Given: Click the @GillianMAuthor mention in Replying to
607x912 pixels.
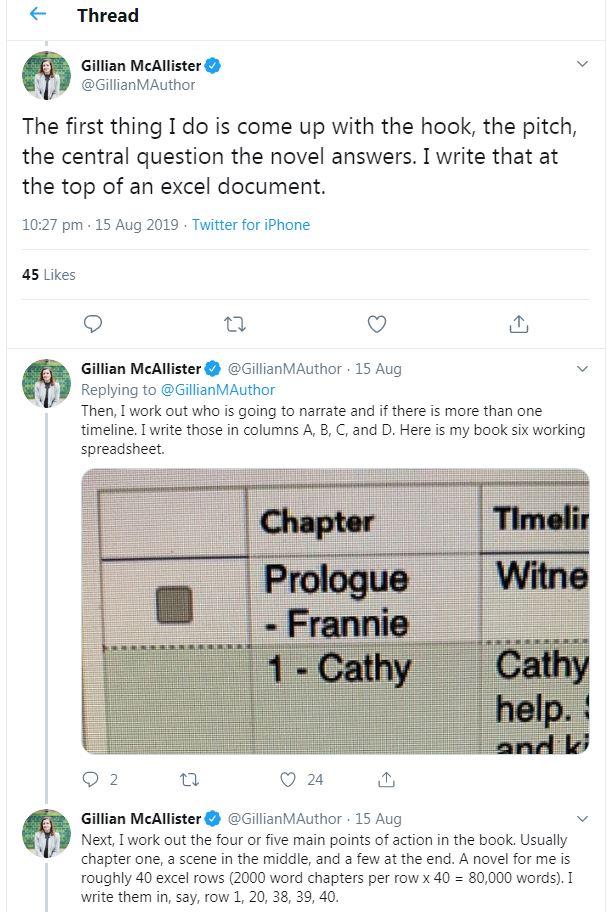Looking at the screenshot, I should [217, 390].
